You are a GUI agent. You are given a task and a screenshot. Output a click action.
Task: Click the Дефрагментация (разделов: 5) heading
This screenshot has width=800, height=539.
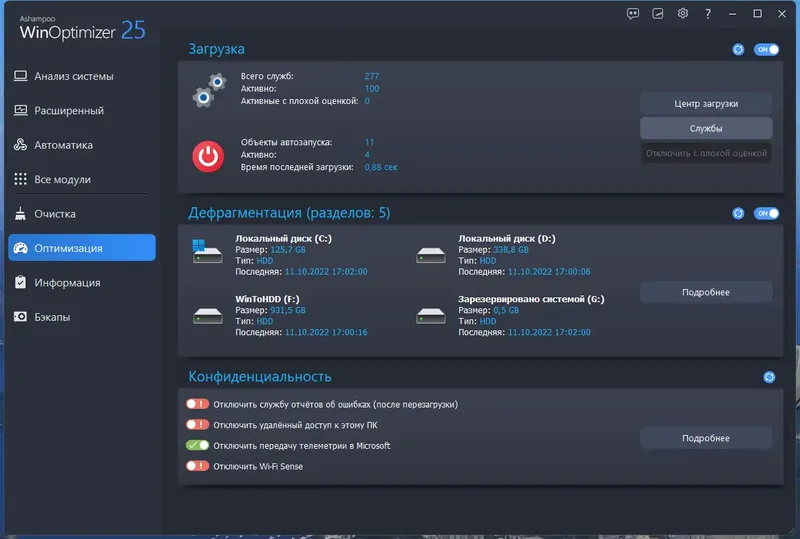[x=289, y=213]
